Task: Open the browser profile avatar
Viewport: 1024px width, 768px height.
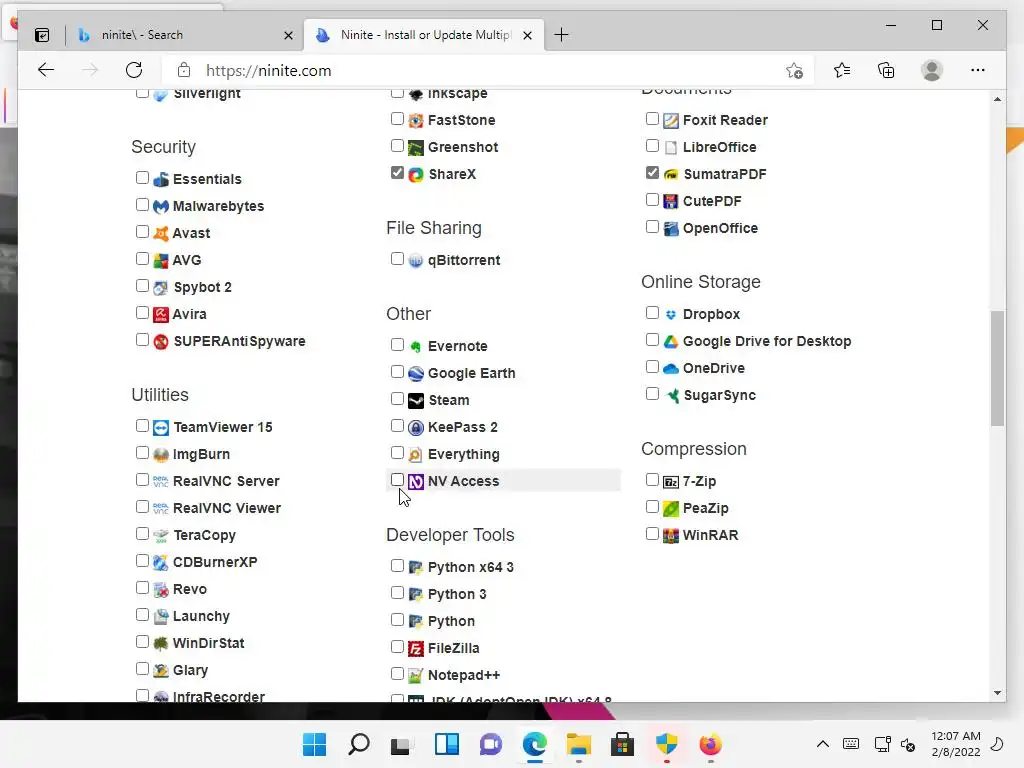Action: point(932,70)
